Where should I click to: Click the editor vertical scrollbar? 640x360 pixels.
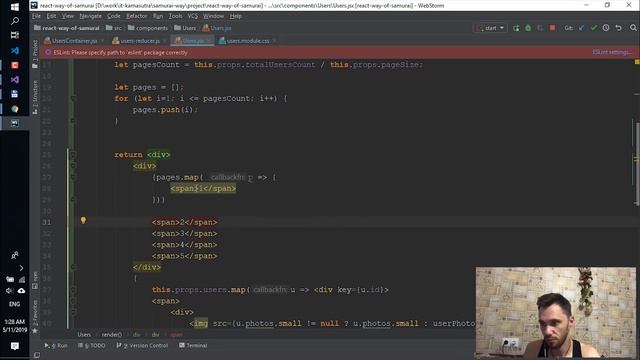click(x=637, y=163)
